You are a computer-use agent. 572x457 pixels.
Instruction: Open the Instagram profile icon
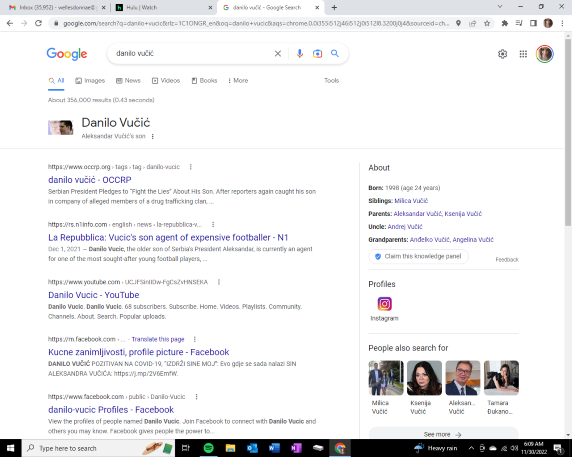(x=384, y=304)
